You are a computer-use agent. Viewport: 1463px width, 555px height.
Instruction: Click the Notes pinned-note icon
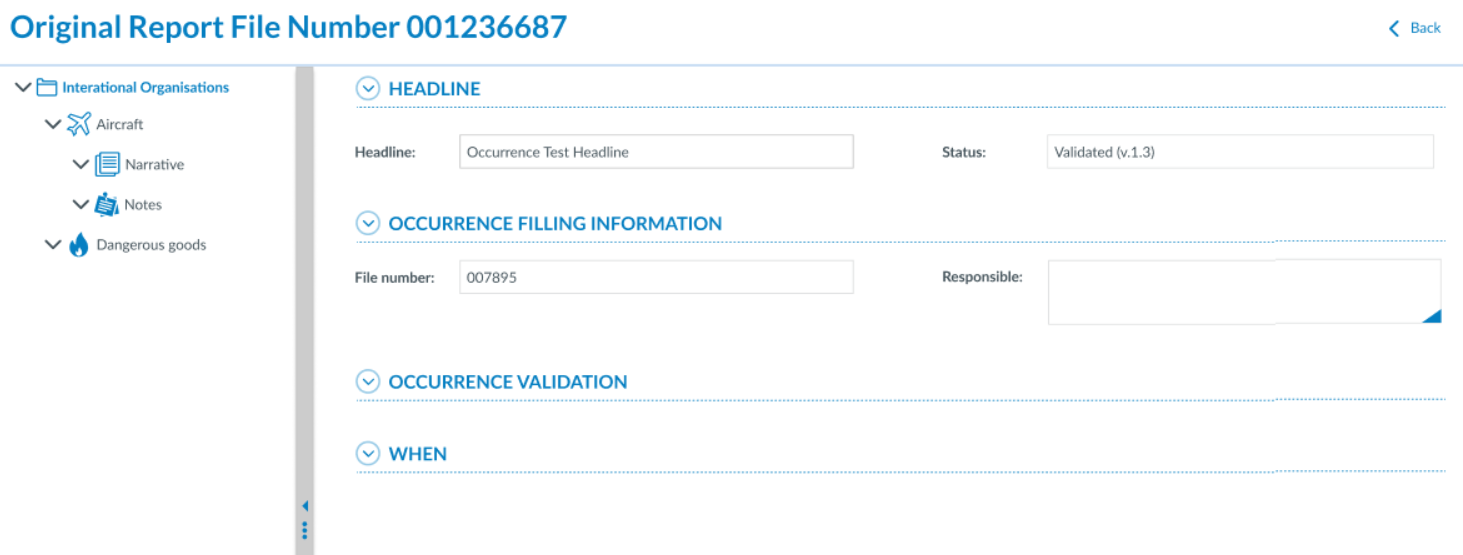107,204
